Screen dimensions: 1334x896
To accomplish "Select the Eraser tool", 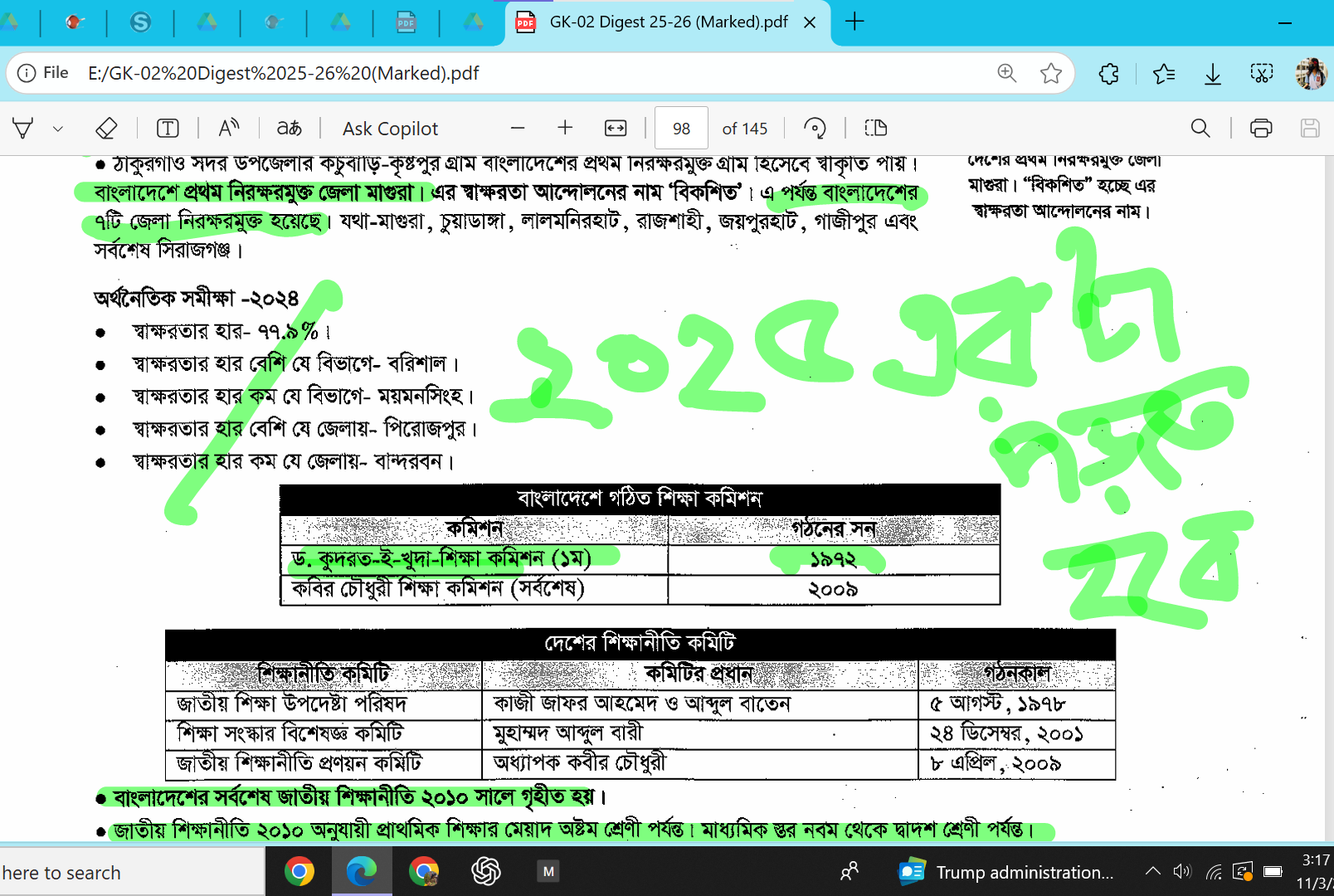I will coord(106,129).
